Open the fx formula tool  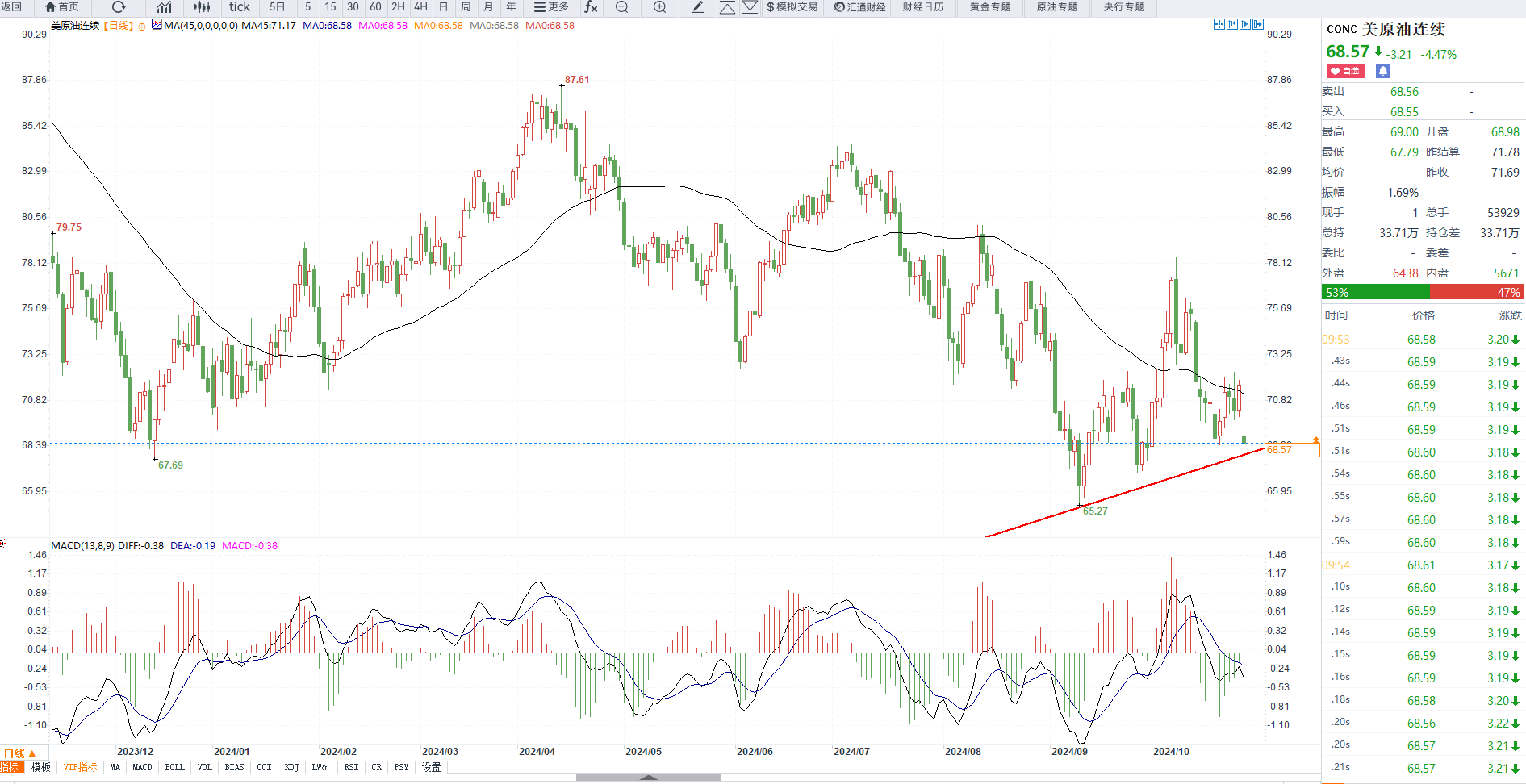pyautogui.click(x=591, y=7)
